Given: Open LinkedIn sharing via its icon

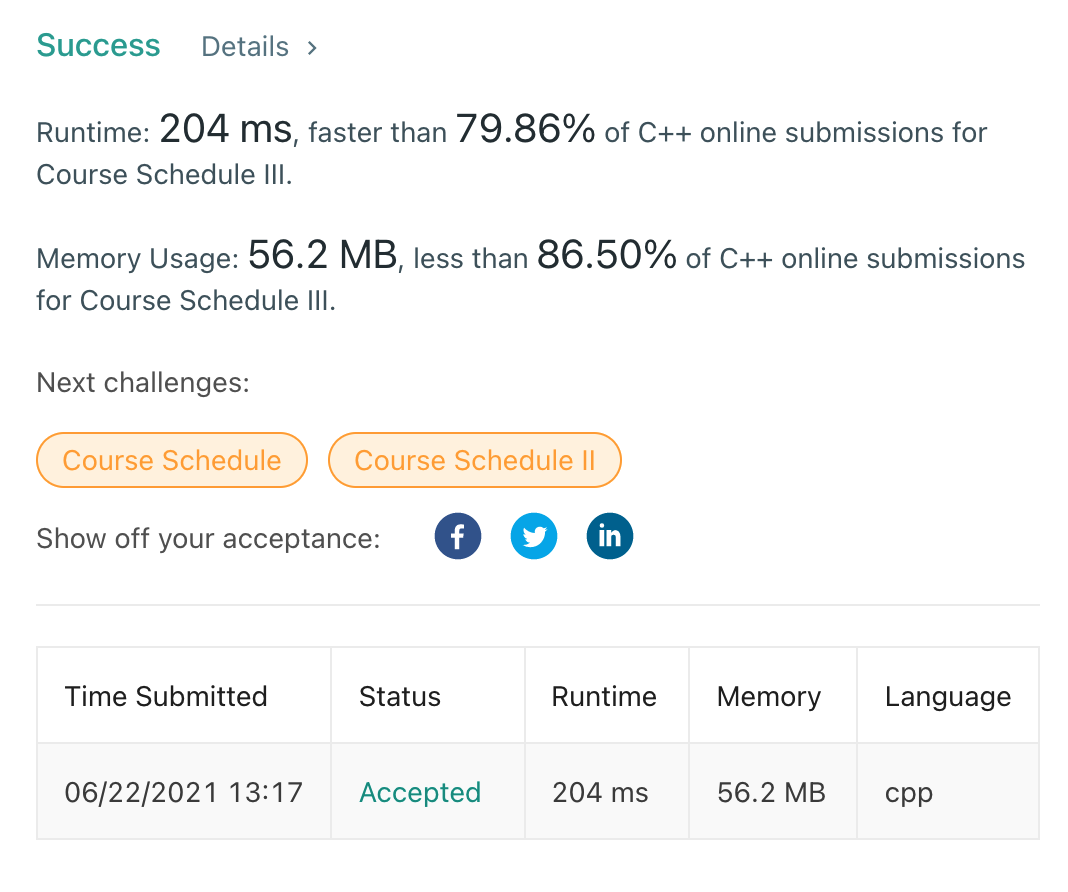Looking at the screenshot, I should (x=609, y=536).
